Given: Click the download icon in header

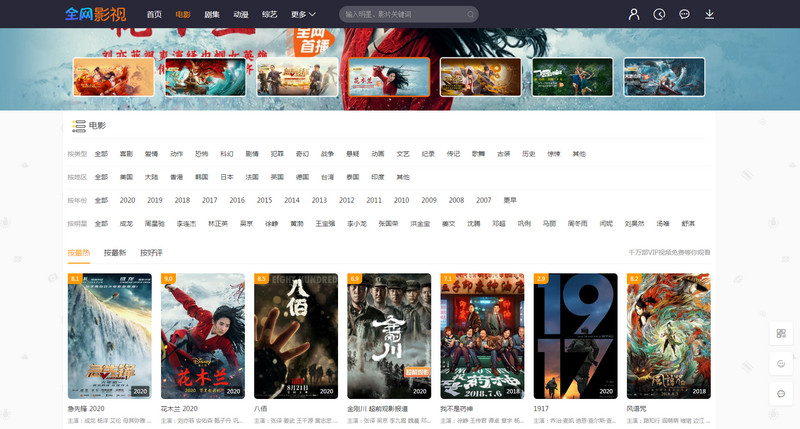Looking at the screenshot, I should [709, 14].
